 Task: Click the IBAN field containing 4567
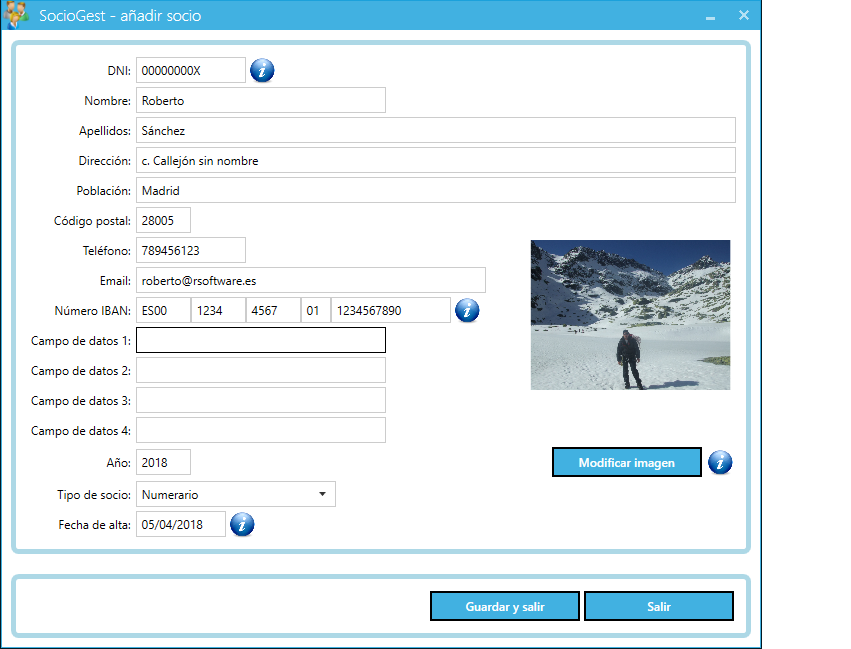click(x=274, y=310)
